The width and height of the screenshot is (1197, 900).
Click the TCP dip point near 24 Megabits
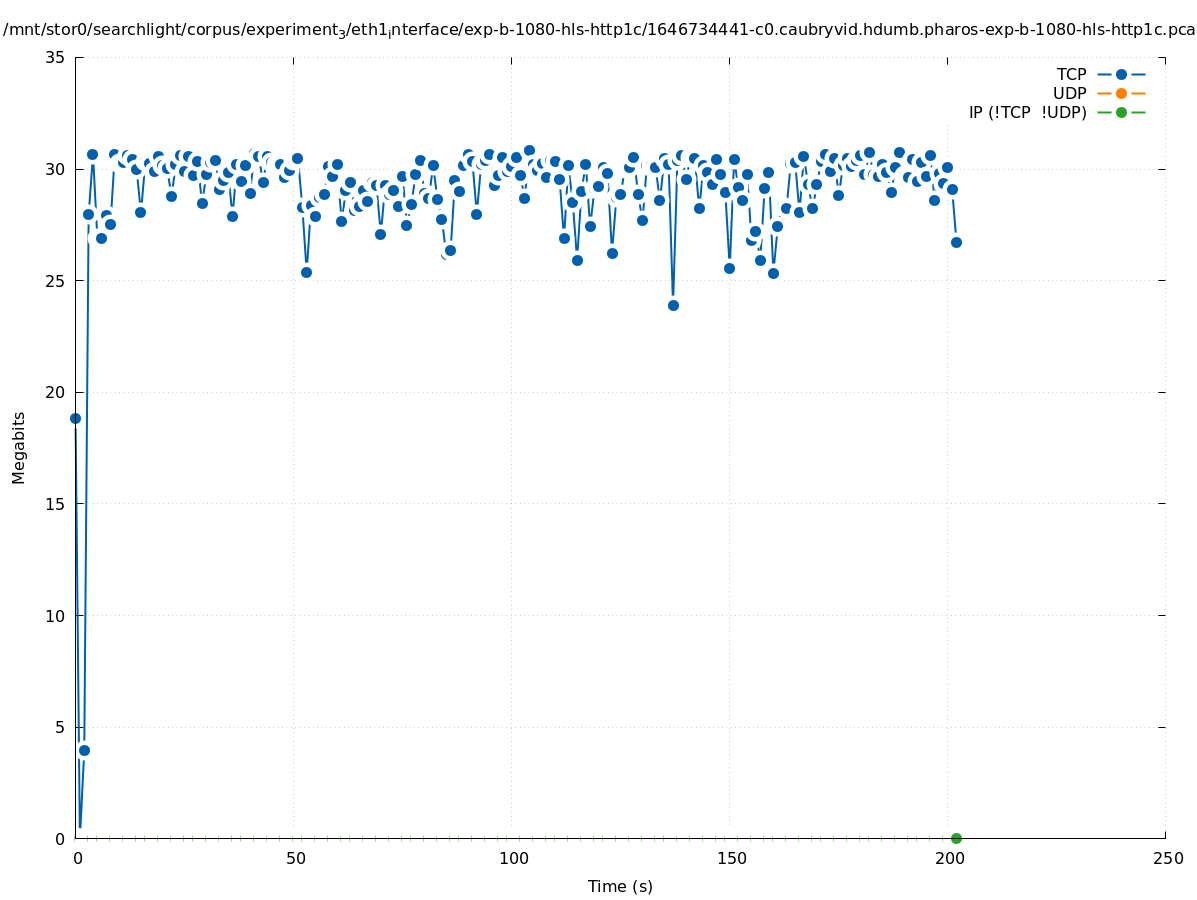click(673, 305)
